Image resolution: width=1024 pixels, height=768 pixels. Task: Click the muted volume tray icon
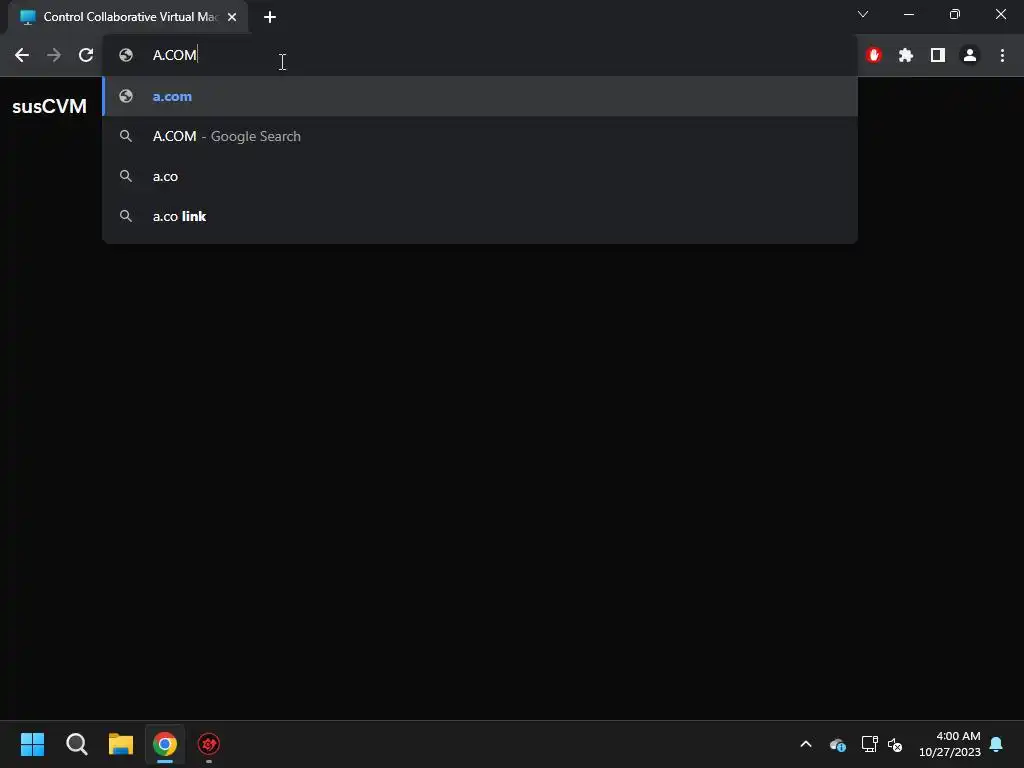pyautogui.click(x=895, y=744)
